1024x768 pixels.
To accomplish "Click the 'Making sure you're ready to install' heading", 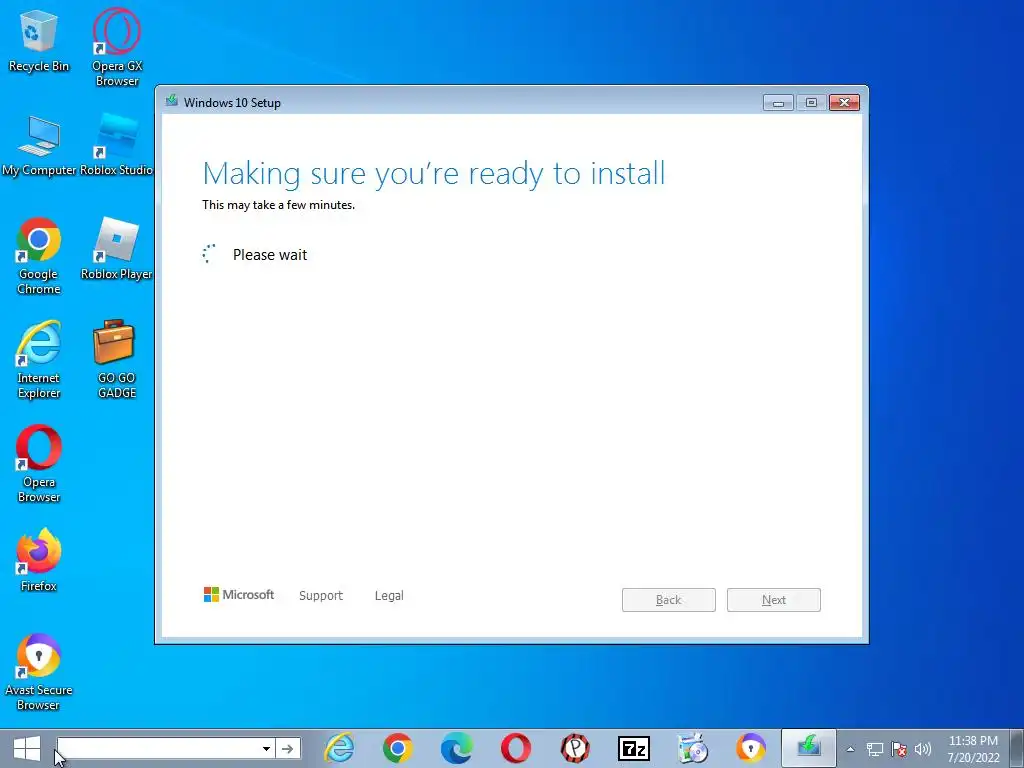I will [x=434, y=174].
